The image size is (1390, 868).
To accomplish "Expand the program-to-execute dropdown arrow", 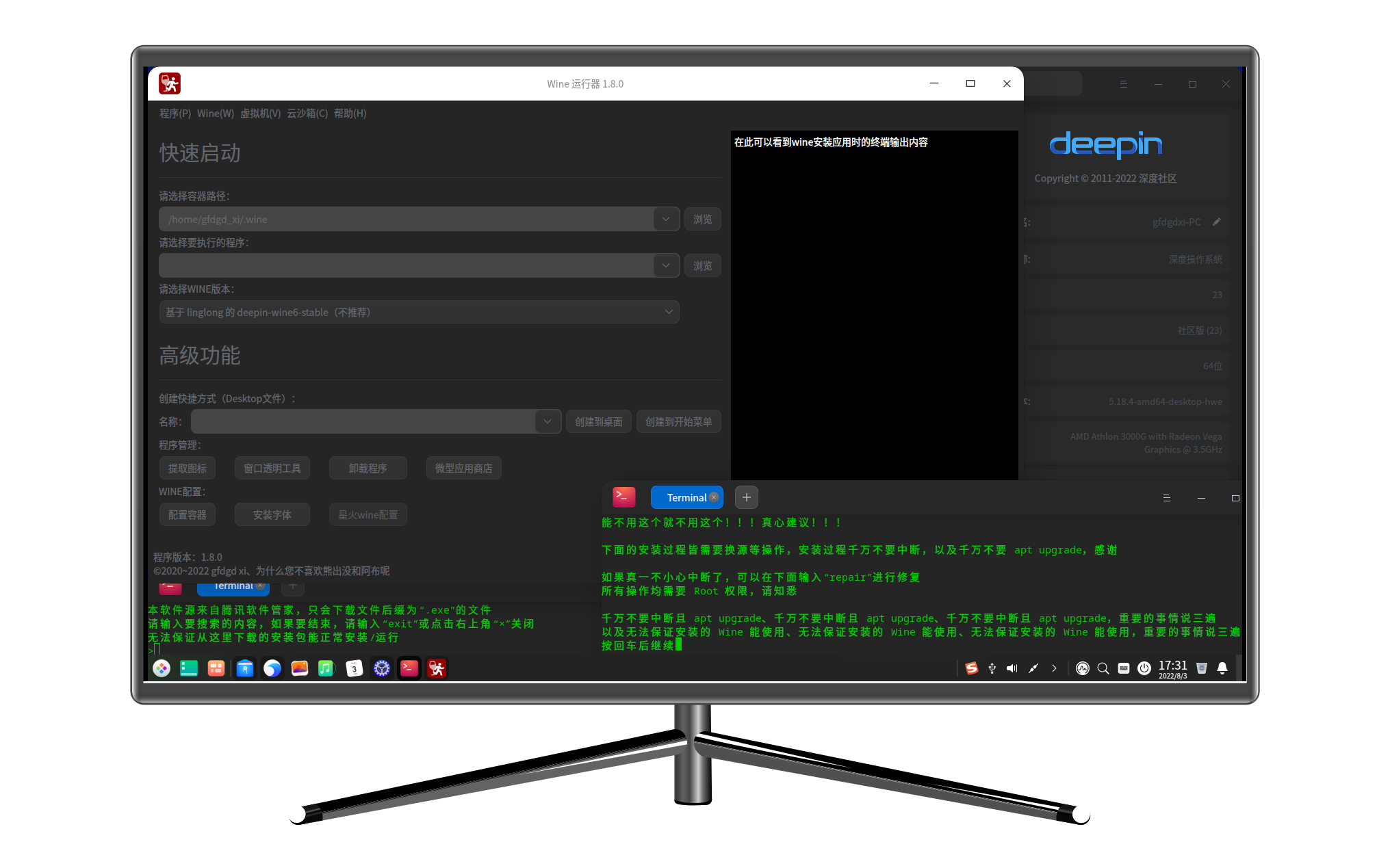I will click(x=666, y=265).
